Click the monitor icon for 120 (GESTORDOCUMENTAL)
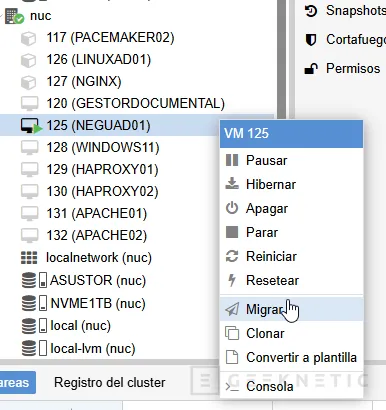The width and height of the screenshot is (386, 410). click(x=30, y=104)
